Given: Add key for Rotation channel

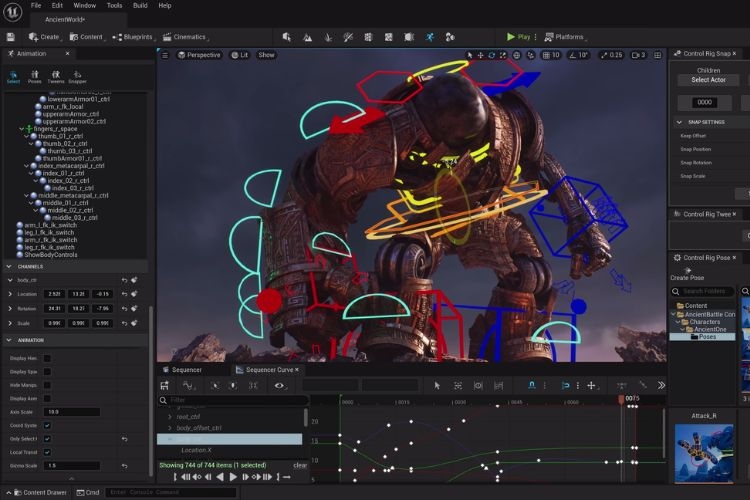Looking at the screenshot, I should click(134, 309).
